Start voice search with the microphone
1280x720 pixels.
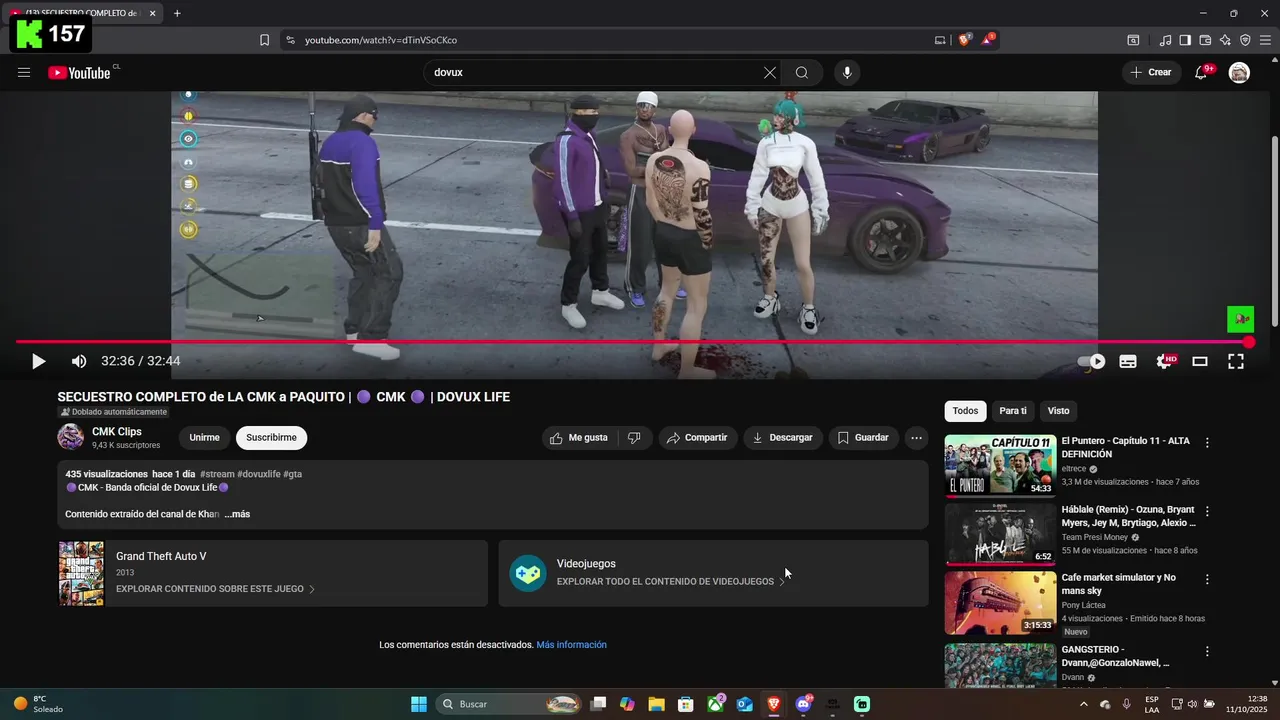click(x=847, y=72)
